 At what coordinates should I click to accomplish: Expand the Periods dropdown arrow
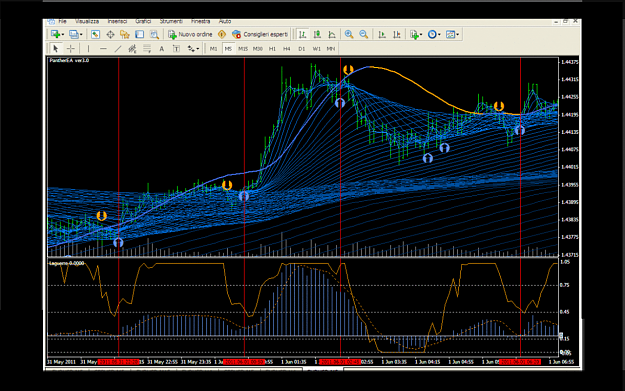coord(439,35)
